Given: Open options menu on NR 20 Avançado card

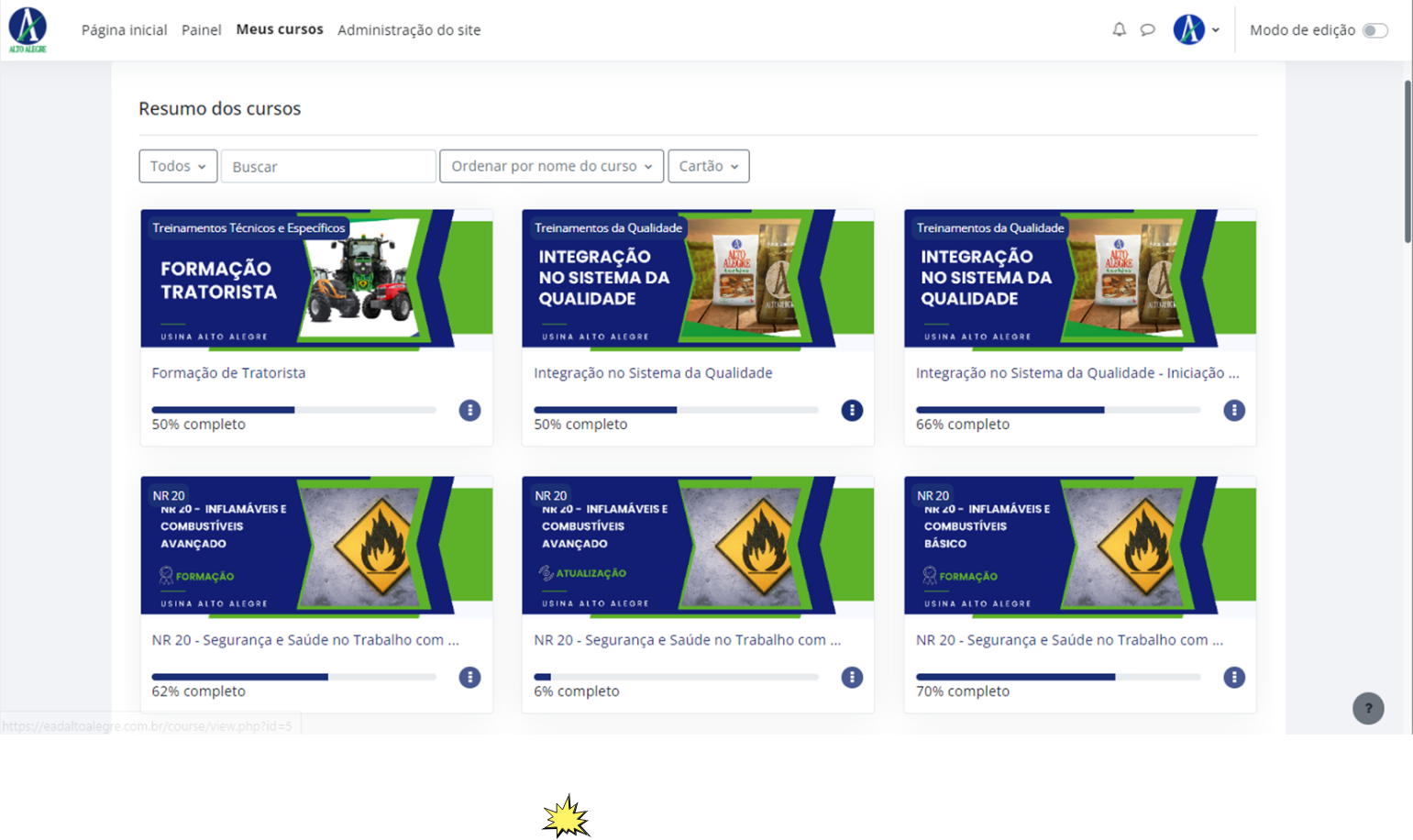Looking at the screenshot, I should (470, 677).
